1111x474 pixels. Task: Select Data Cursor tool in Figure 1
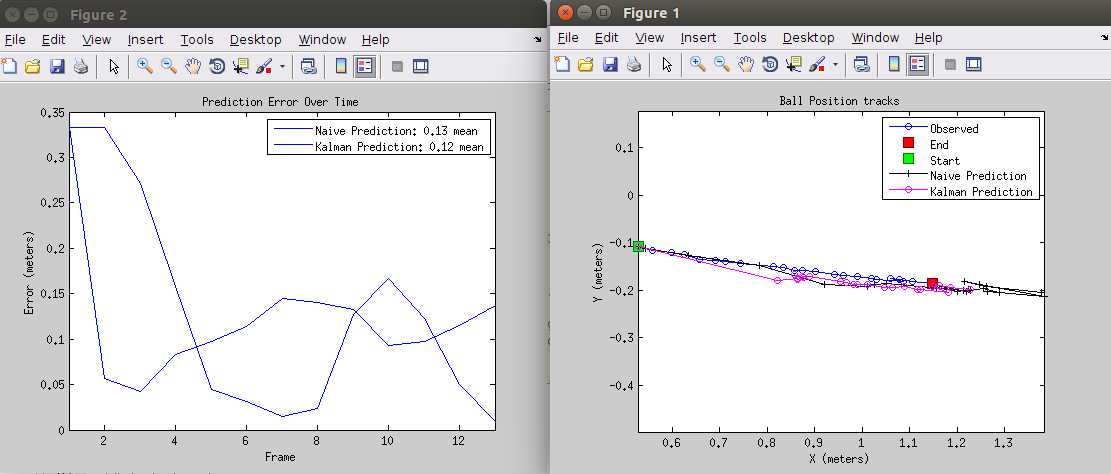click(794, 64)
